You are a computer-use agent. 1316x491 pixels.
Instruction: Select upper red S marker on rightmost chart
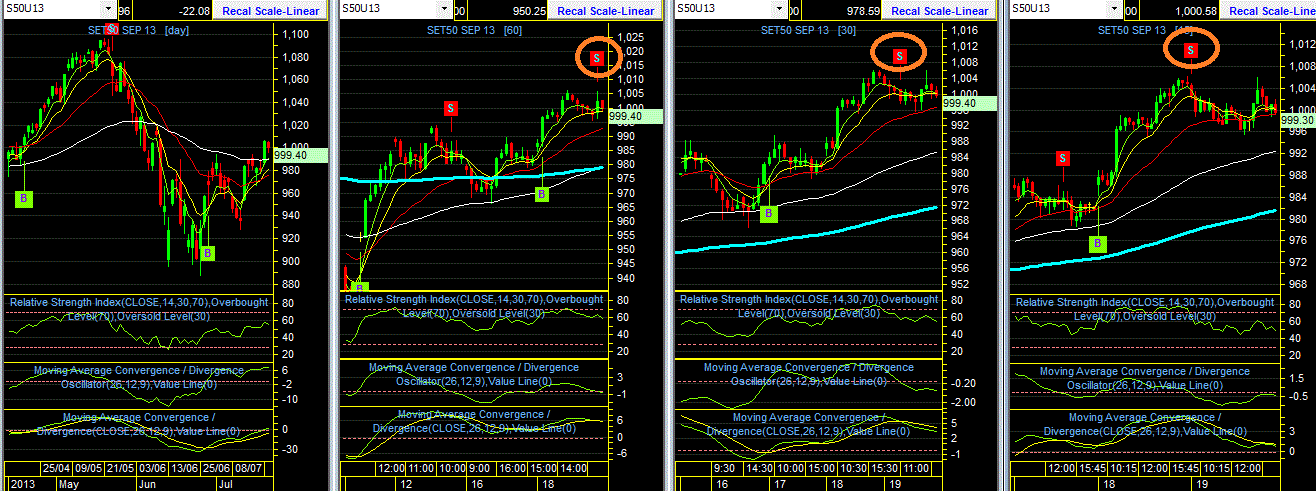coord(1190,50)
